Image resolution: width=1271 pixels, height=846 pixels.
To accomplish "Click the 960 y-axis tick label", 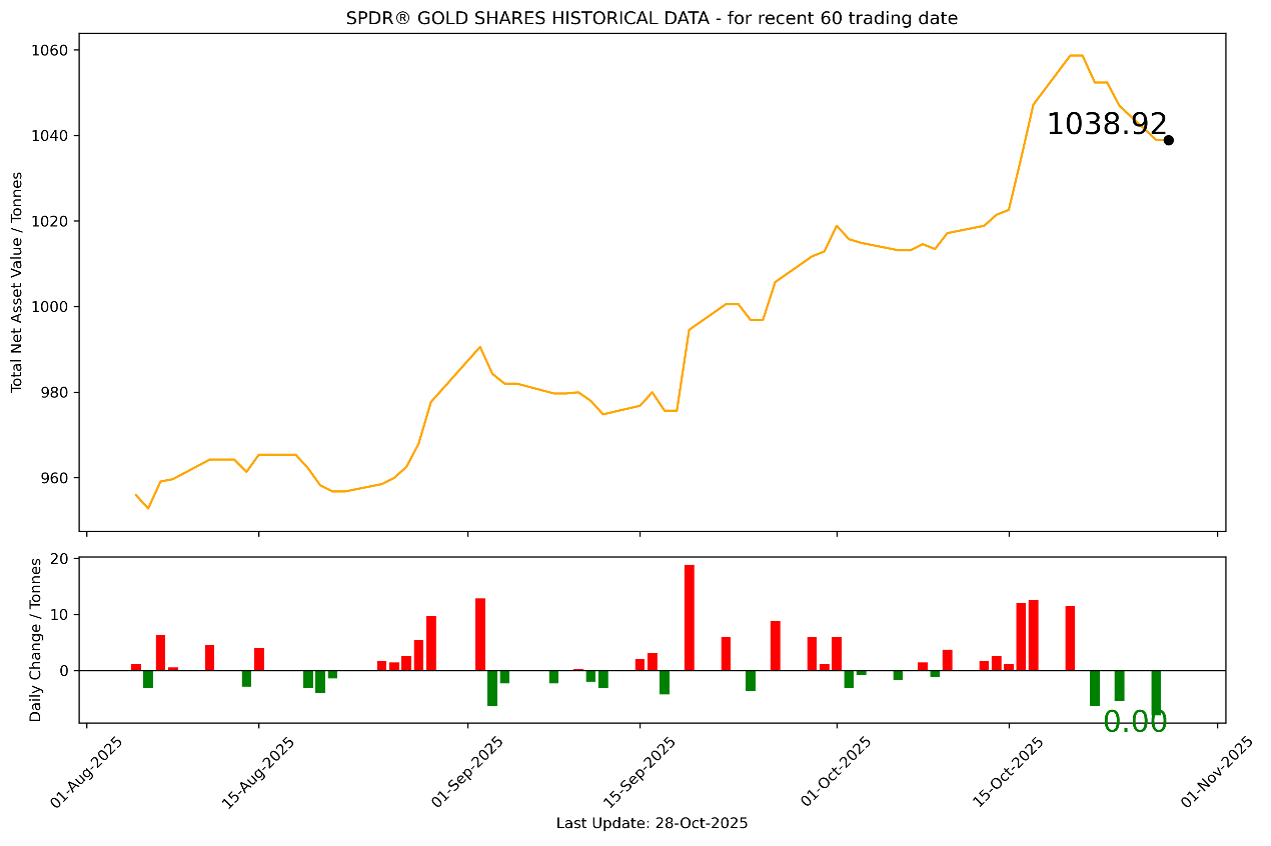I will [55, 478].
